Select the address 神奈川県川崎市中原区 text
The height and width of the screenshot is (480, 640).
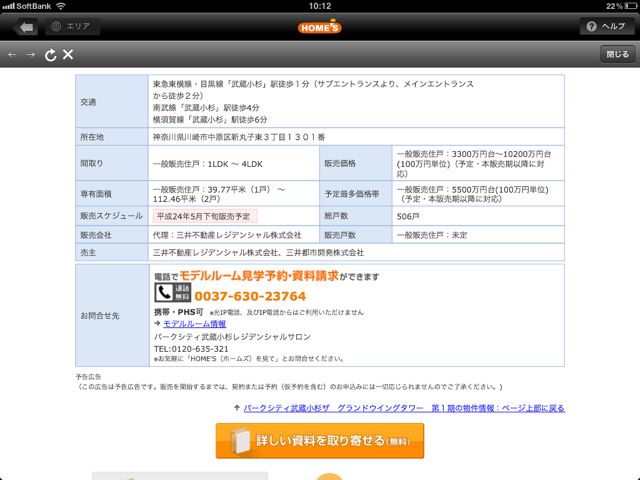pos(239,137)
